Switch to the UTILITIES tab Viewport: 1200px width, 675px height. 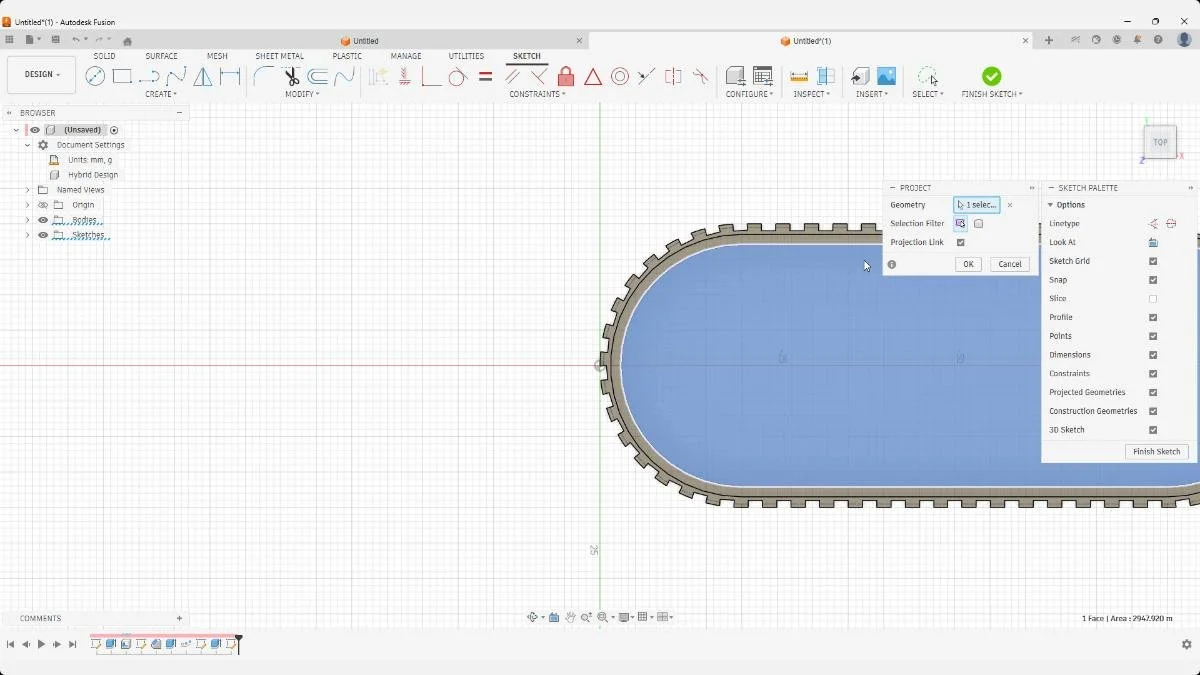pyautogui.click(x=466, y=56)
